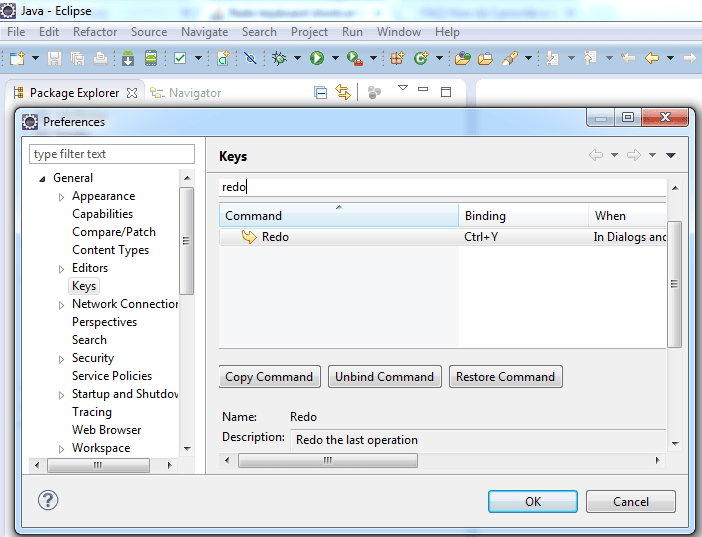The height and width of the screenshot is (537, 702).
Task: Click the Forward arrow in main toolbar
Action: point(690,58)
